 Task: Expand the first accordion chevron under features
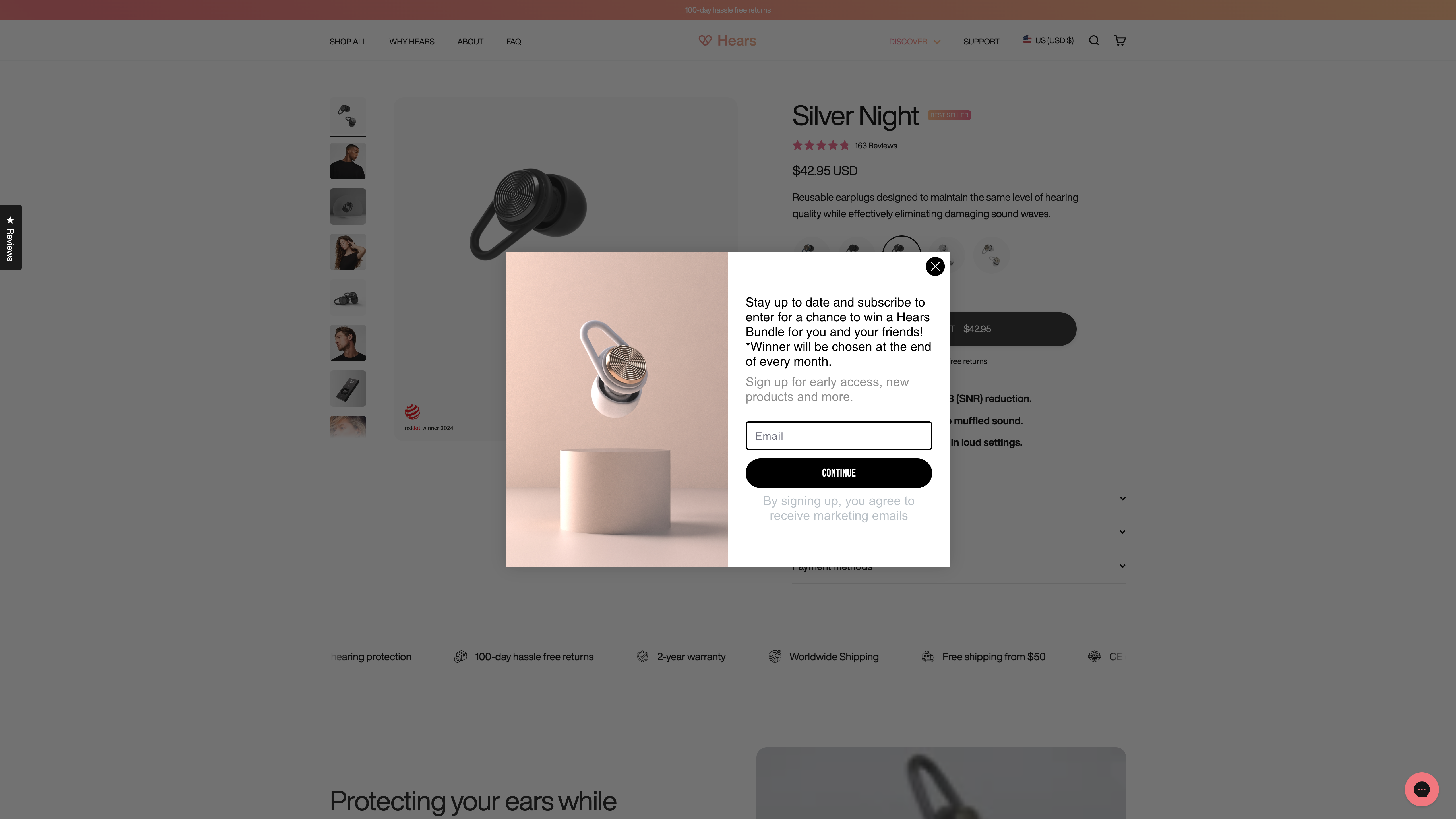1122,498
